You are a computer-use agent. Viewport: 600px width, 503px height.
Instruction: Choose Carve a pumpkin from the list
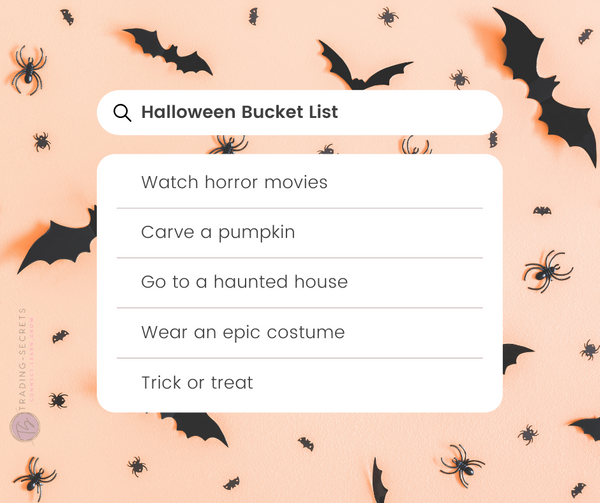point(300,233)
